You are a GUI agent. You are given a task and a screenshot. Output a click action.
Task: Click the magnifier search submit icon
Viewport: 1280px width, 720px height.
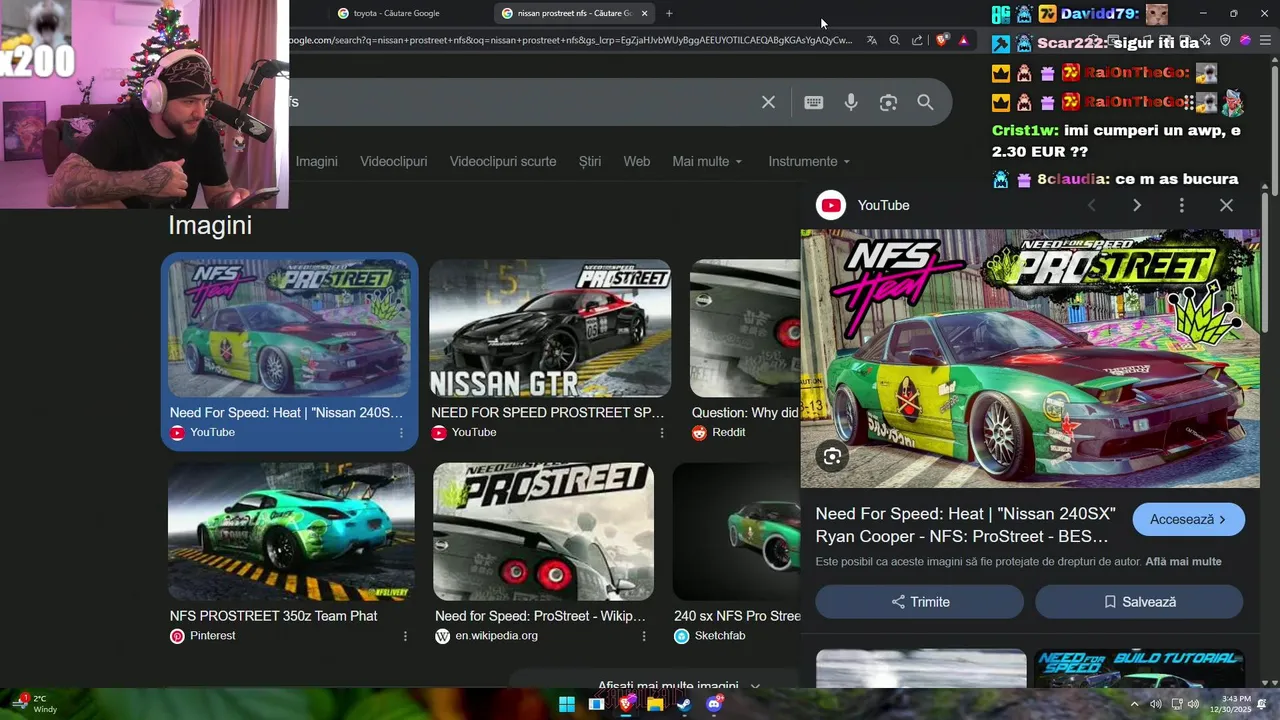tap(925, 102)
